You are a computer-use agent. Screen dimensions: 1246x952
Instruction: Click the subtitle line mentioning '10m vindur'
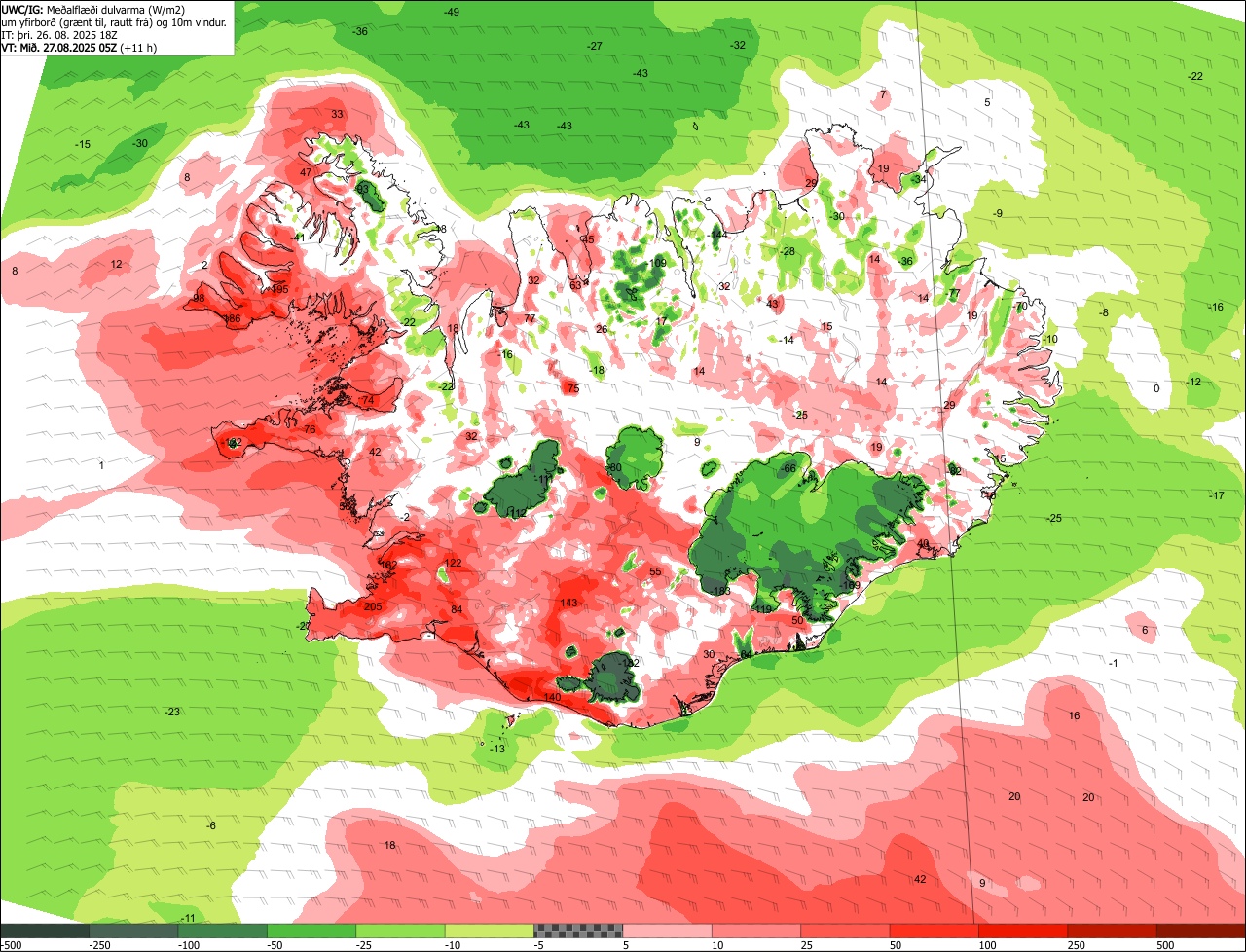pyautogui.click(x=114, y=21)
